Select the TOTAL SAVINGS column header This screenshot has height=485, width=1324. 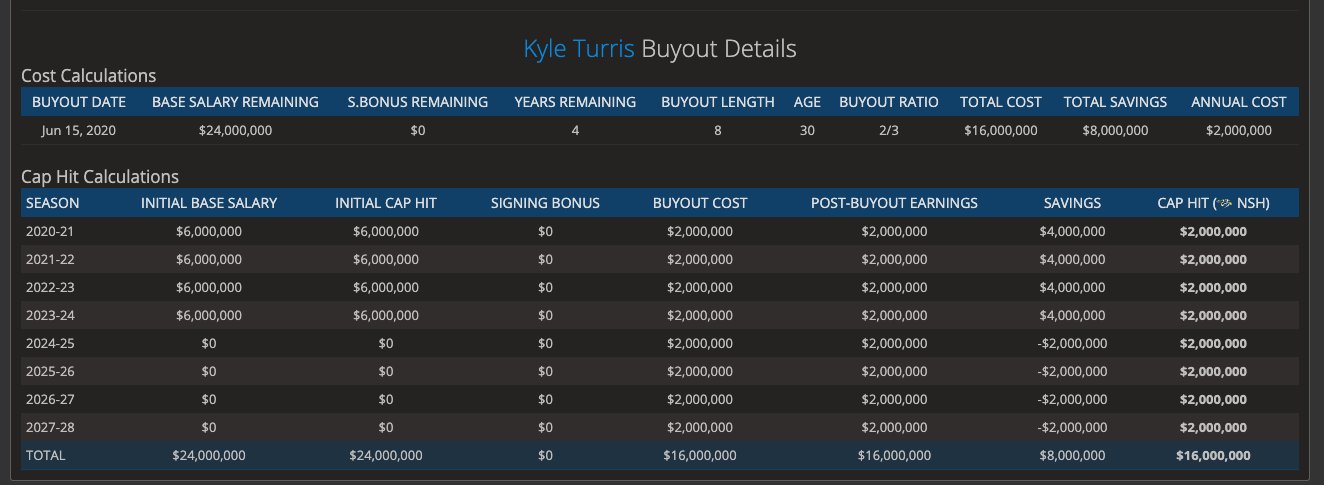click(1115, 102)
